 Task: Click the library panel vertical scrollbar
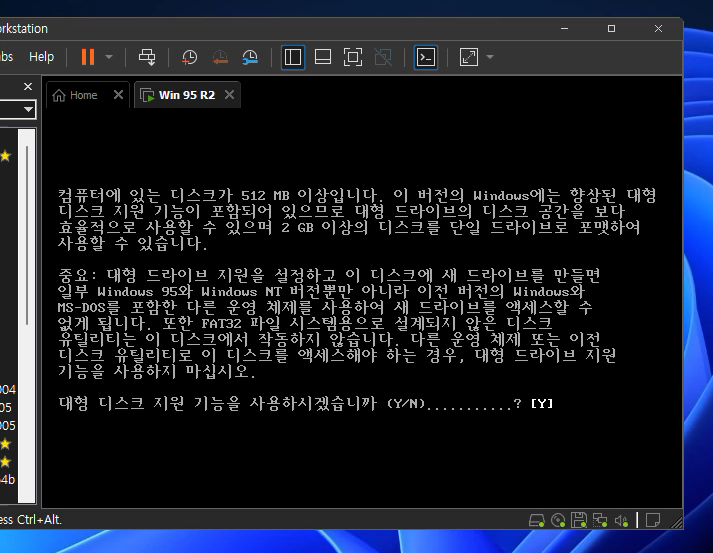(27, 235)
